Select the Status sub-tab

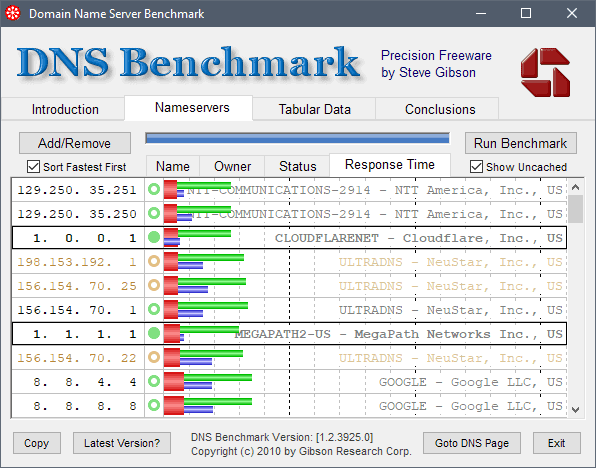tap(298, 167)
